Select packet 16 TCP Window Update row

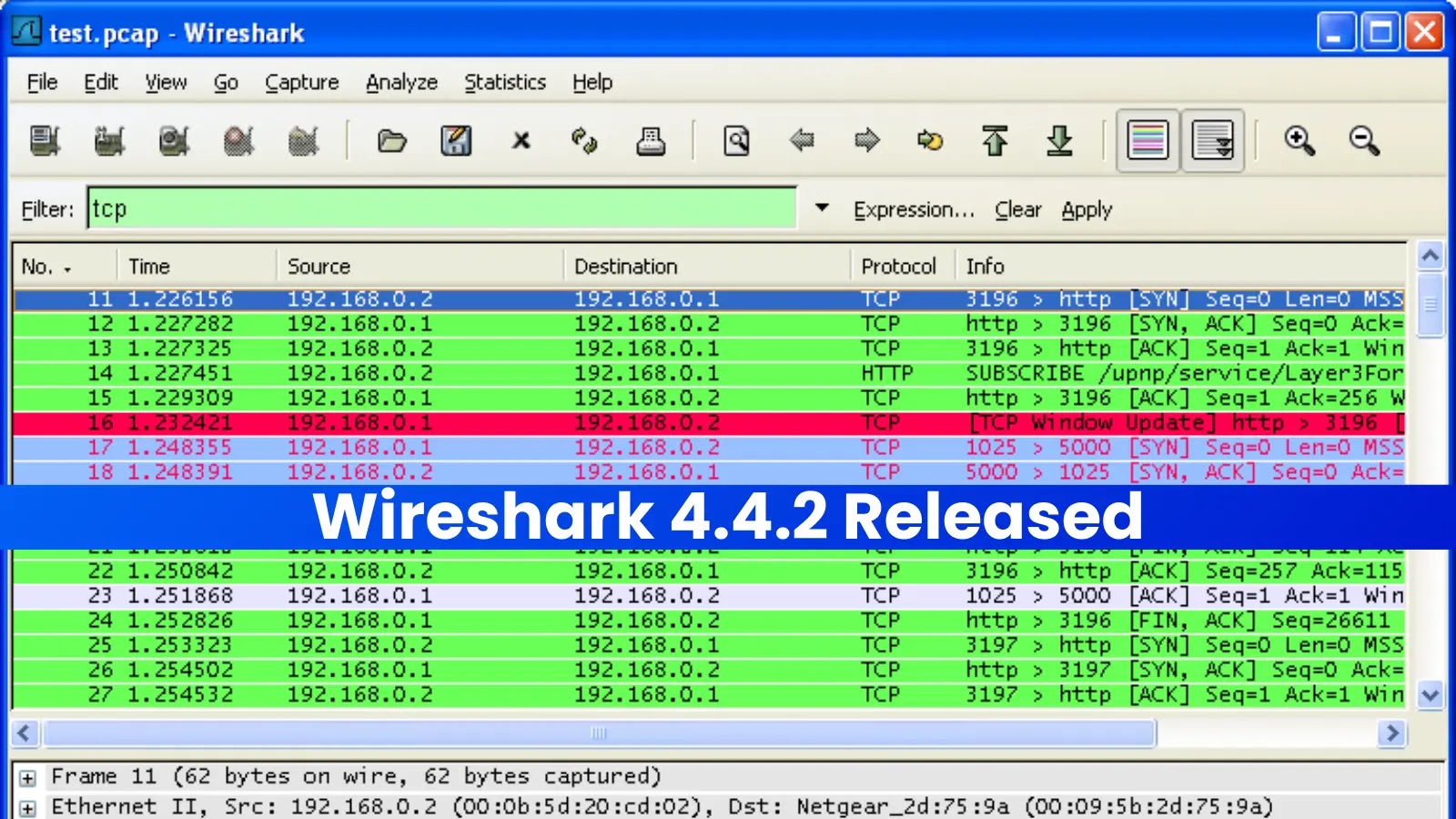pos(709,422)
